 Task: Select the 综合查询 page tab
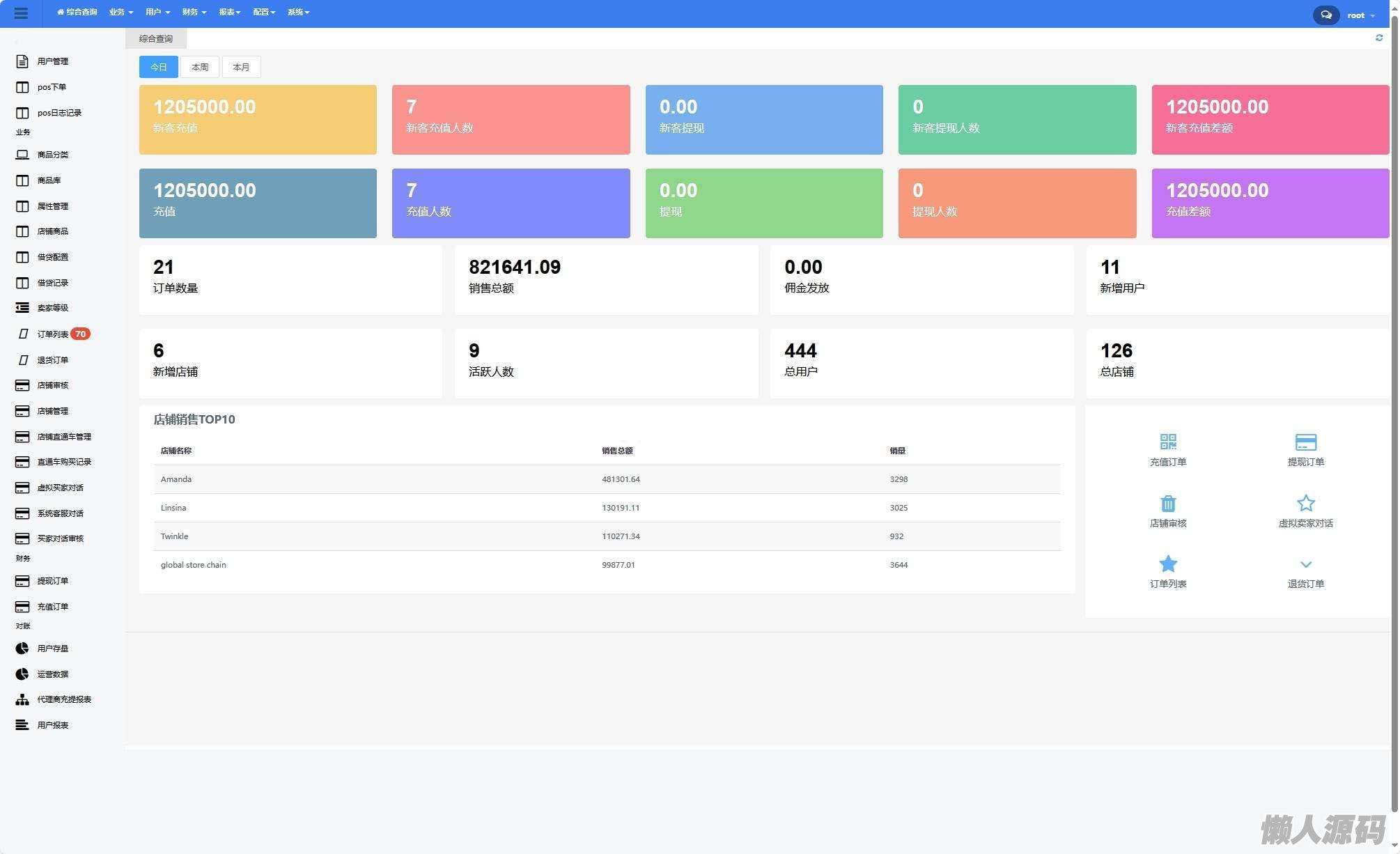[x=155, y=39]
